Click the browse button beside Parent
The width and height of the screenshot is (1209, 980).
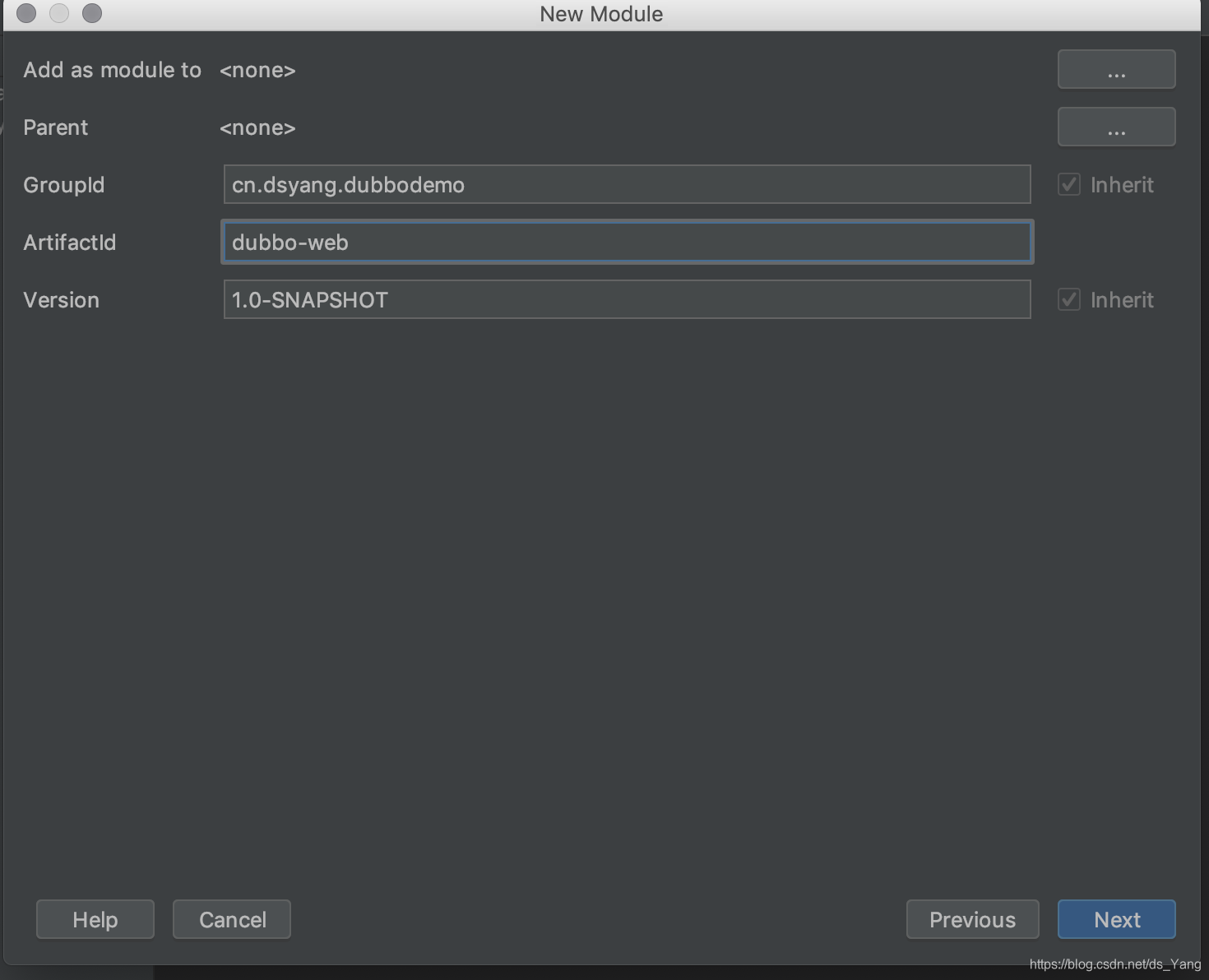click(x=1116, y=127)
